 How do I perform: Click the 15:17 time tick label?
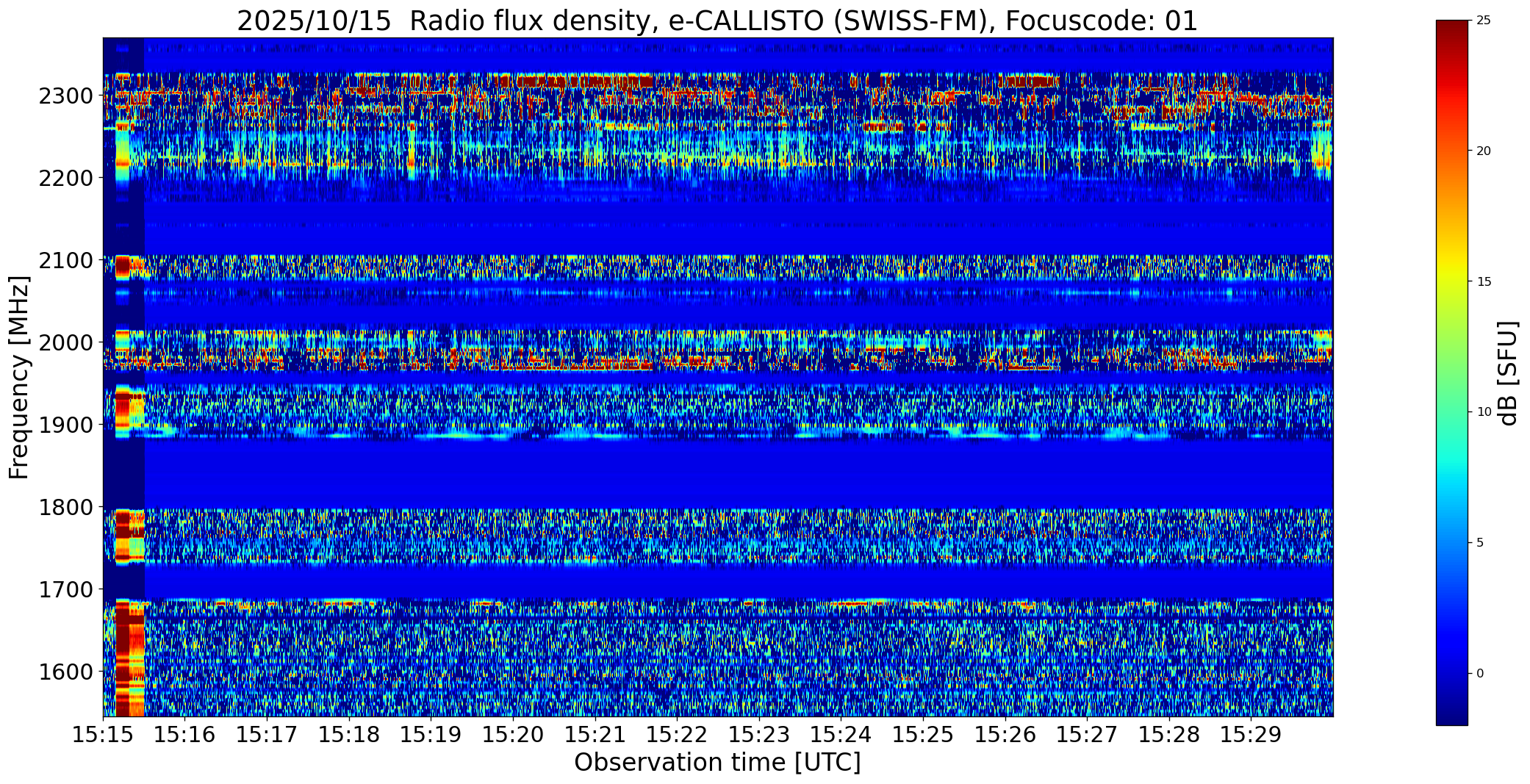[x=267, y=734]
